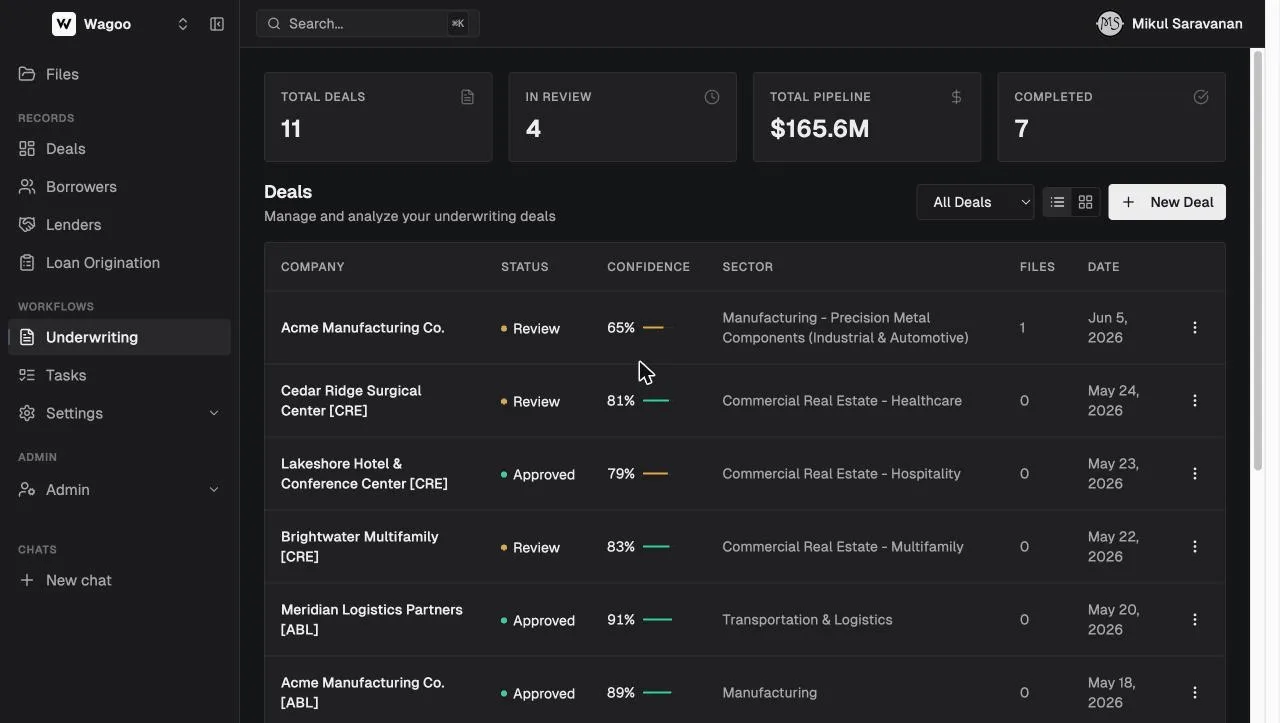This screenshot has height=723, width=1280.
Task: Open Loan Origination page
Action: click(x=119, y=263)
